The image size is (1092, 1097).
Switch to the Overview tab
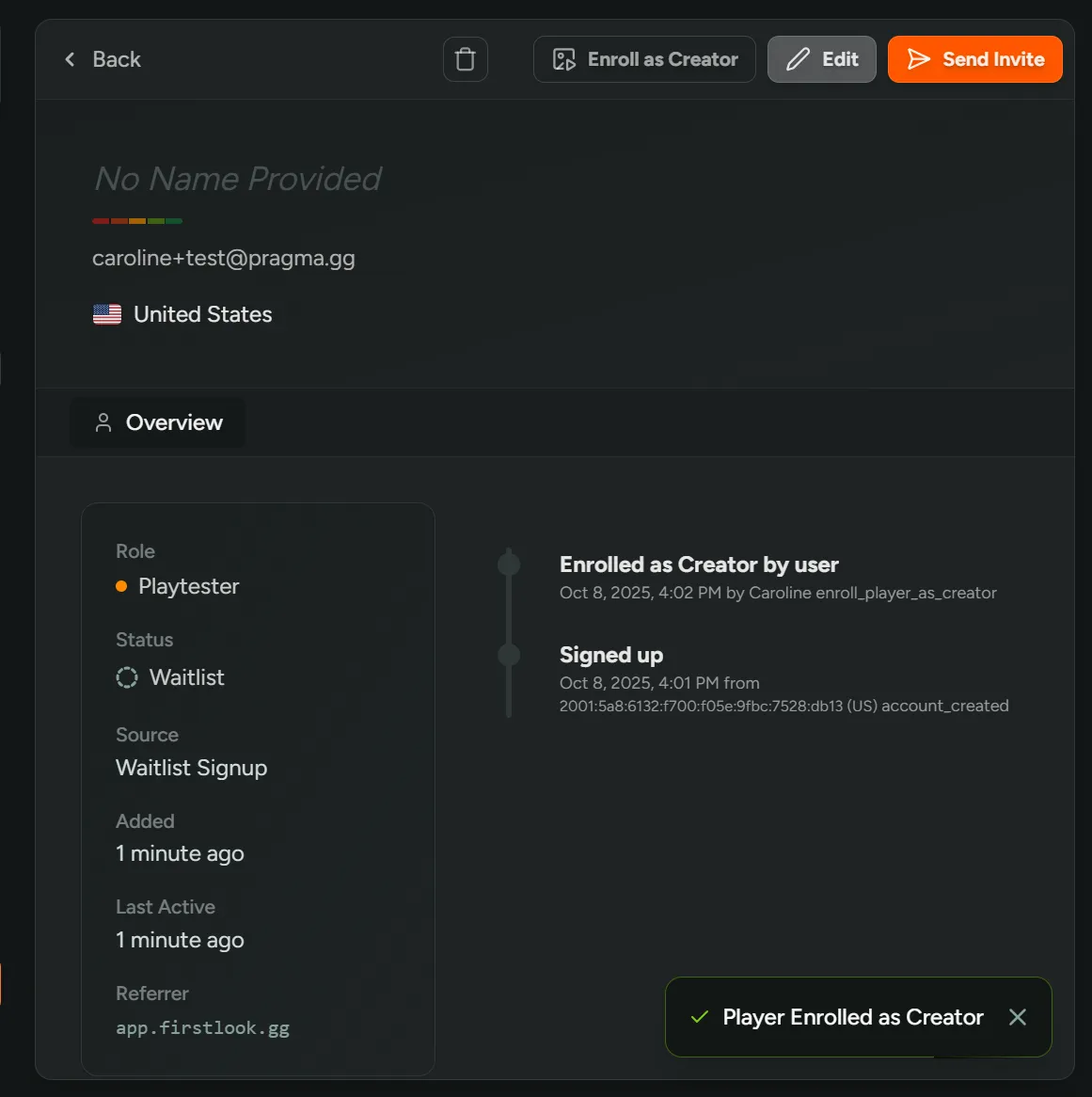click(x=157, y=422)
